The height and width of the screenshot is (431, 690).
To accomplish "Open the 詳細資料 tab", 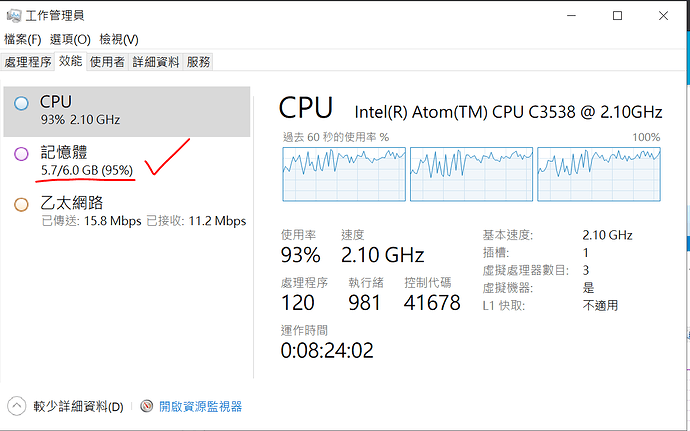I will pos(155,62).
